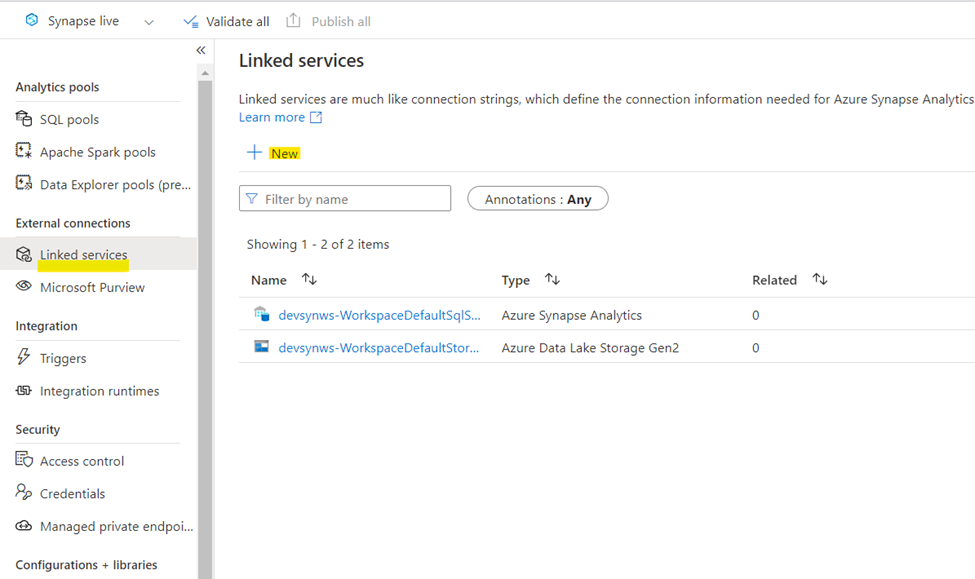Open the devsynws-WorkspaceDefaultStorage linked service
Viewport: 975px width, 579px height.
(378, 348)
